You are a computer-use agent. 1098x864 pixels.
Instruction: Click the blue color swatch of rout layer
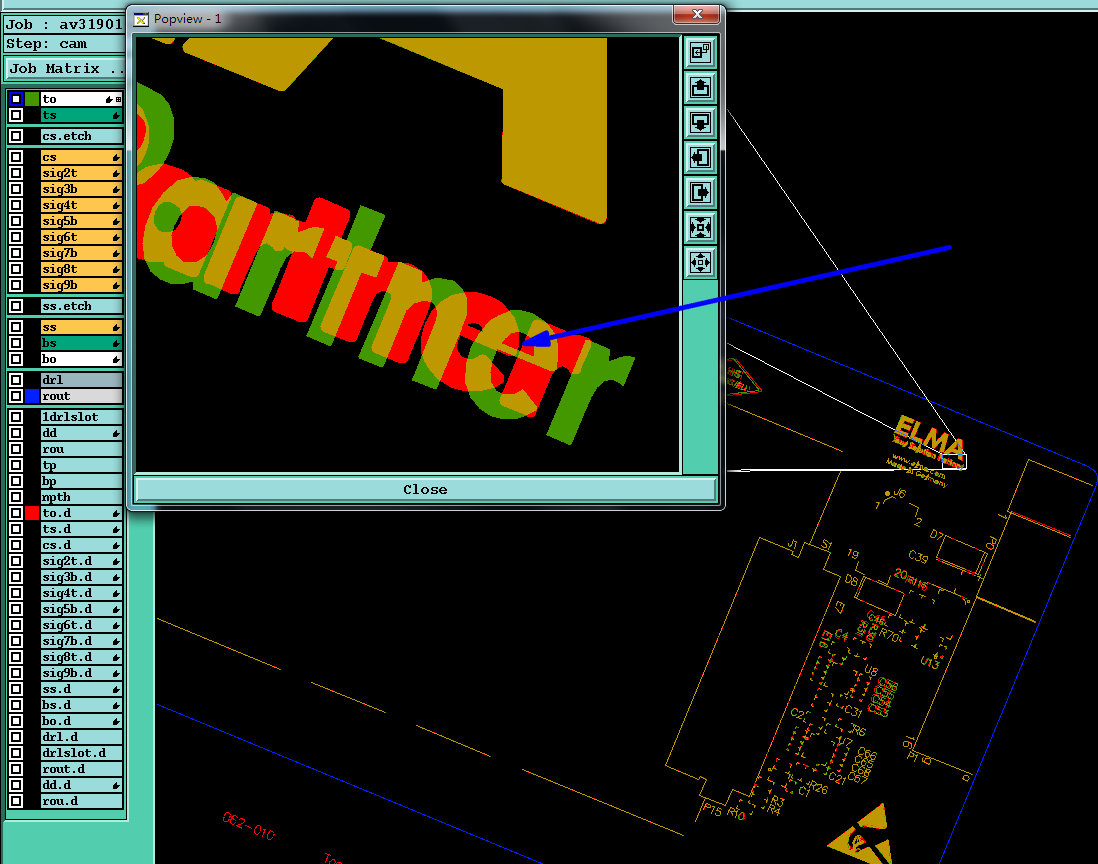point(32,396)
